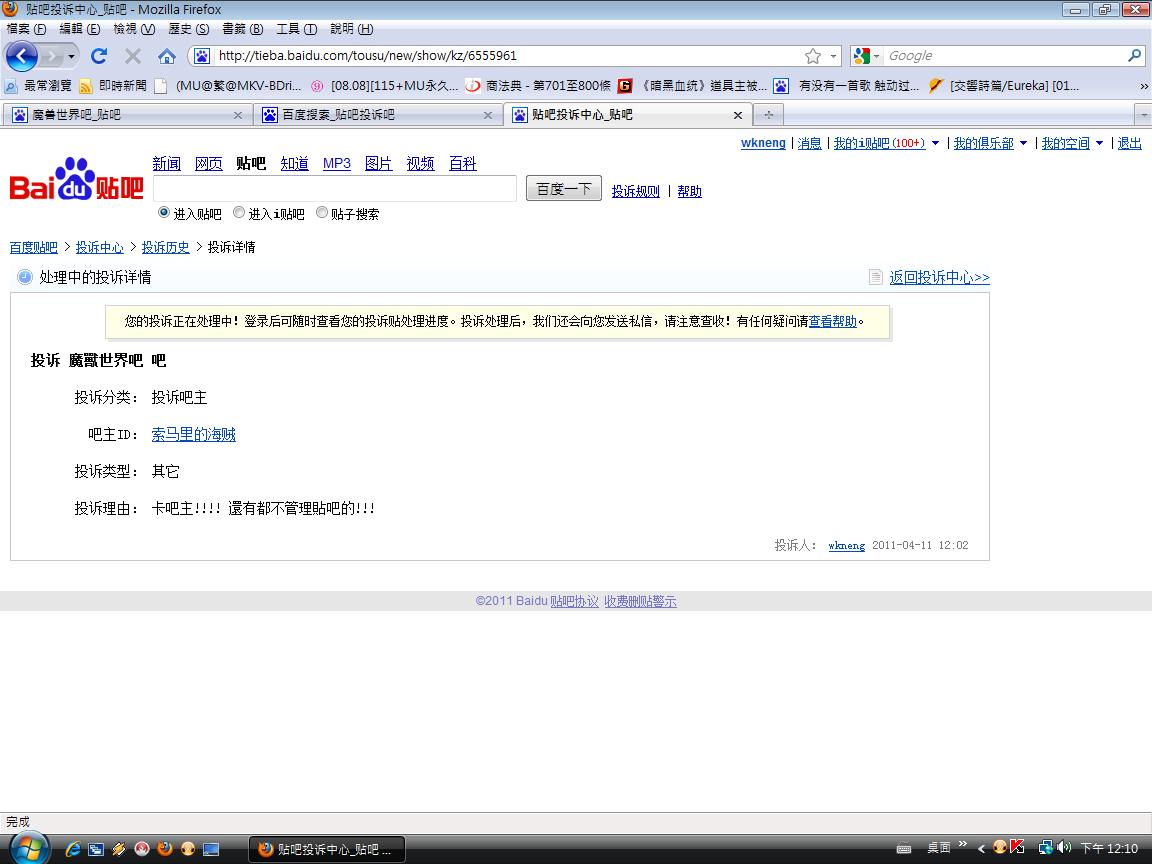Viewport: 1152px width, 864px height.
Task: Open the 檢視 (V) menu
Action: (134, 29)
